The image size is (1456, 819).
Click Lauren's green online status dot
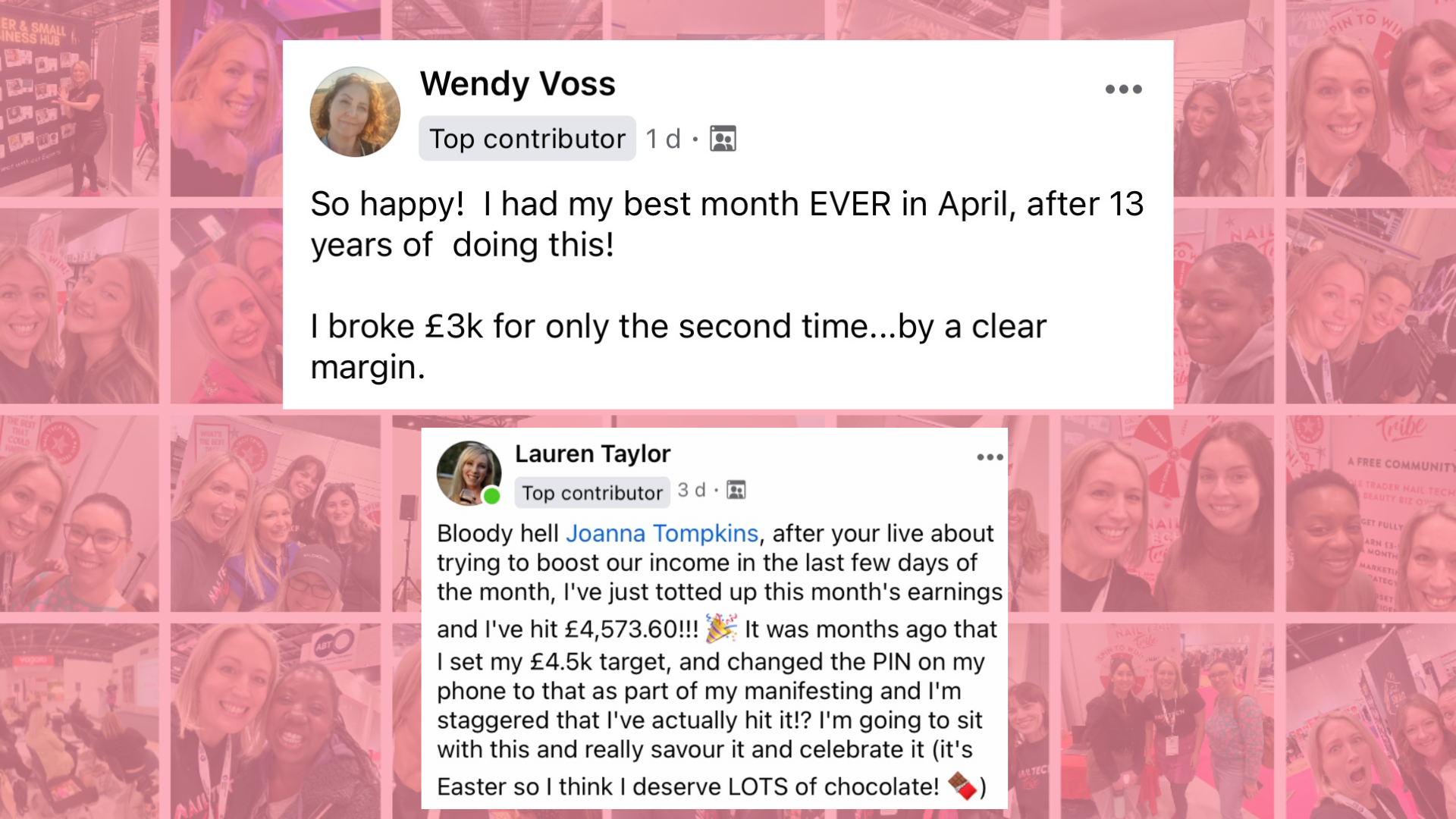(x=491, y=496)
